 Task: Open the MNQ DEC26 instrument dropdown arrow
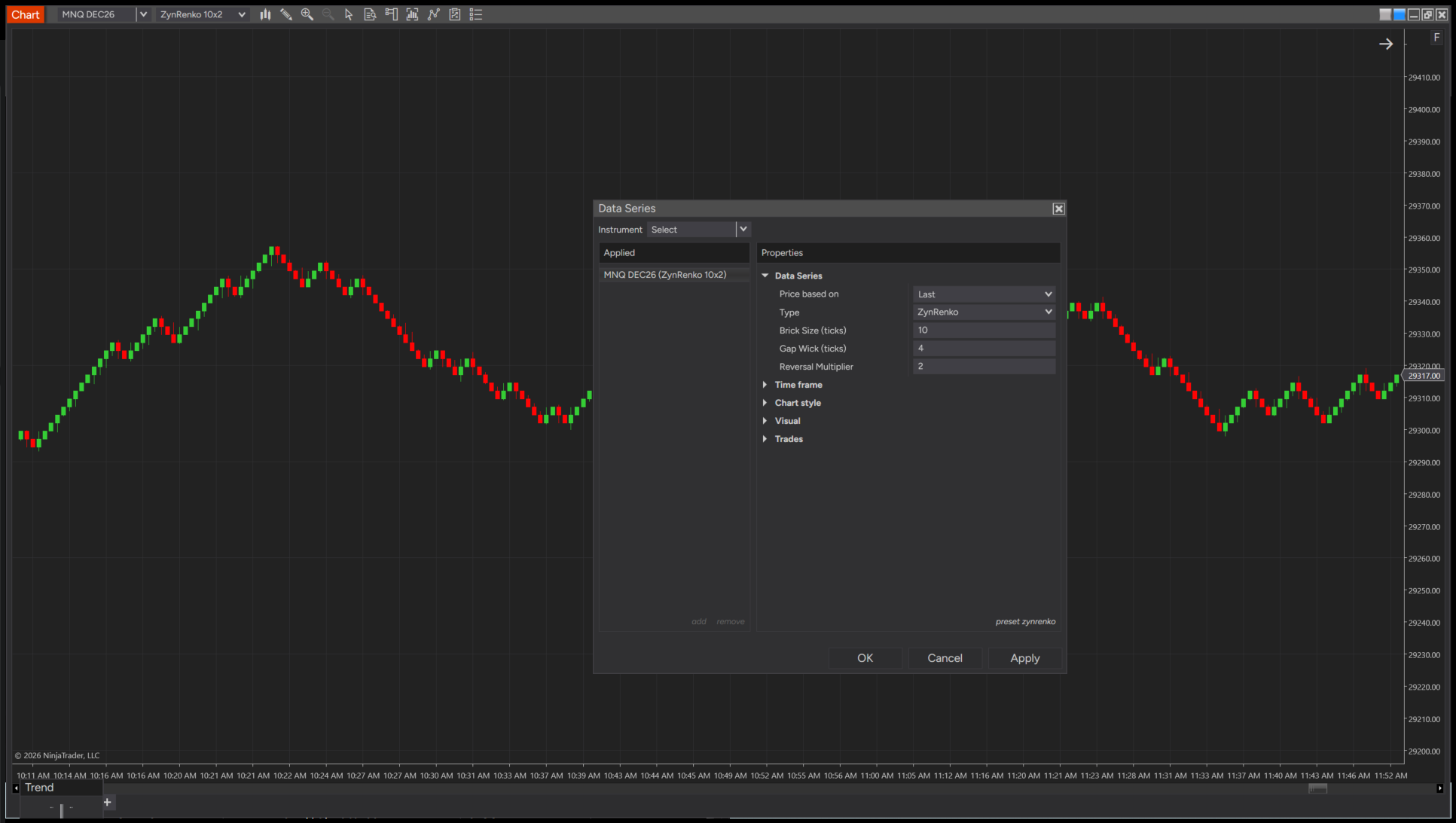pyautogui.click(x=143, y=14)
